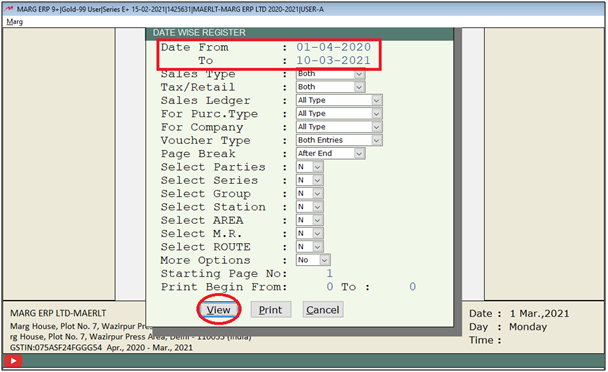Click the Voucher Type label
This screenshot has height=372, width=608.
click(x=206, y=141)
